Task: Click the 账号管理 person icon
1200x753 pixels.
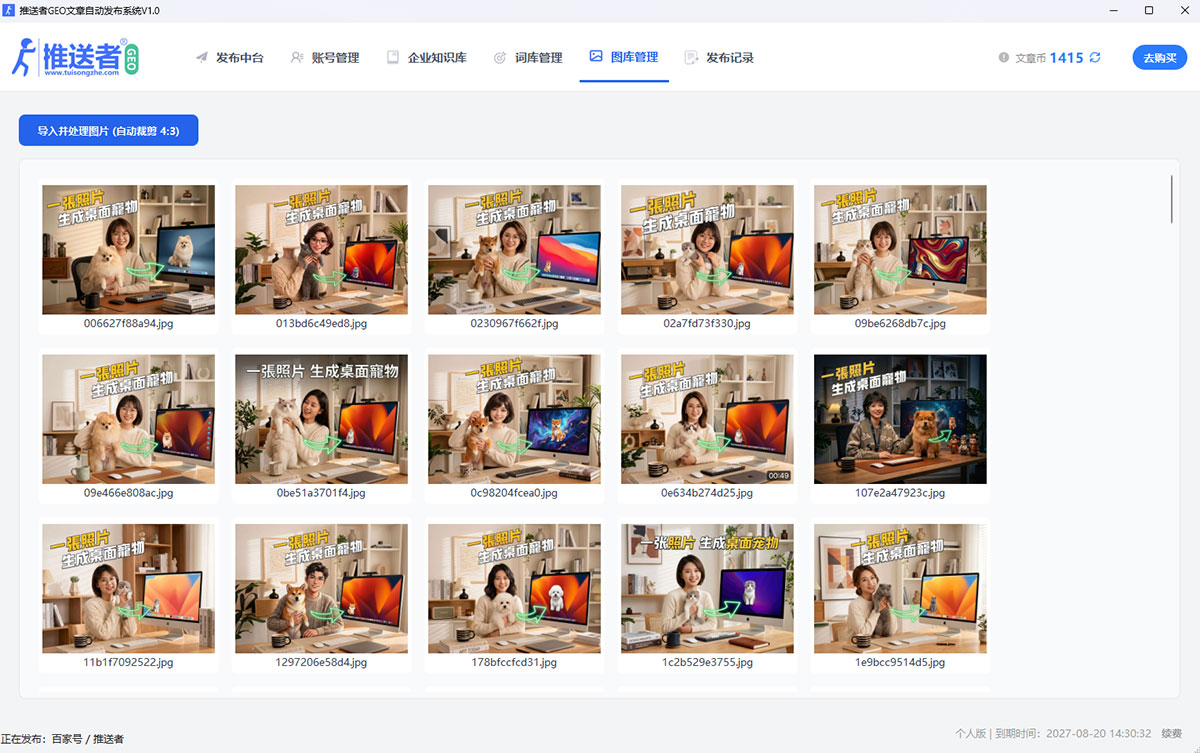Action: [x=297, y=58]
